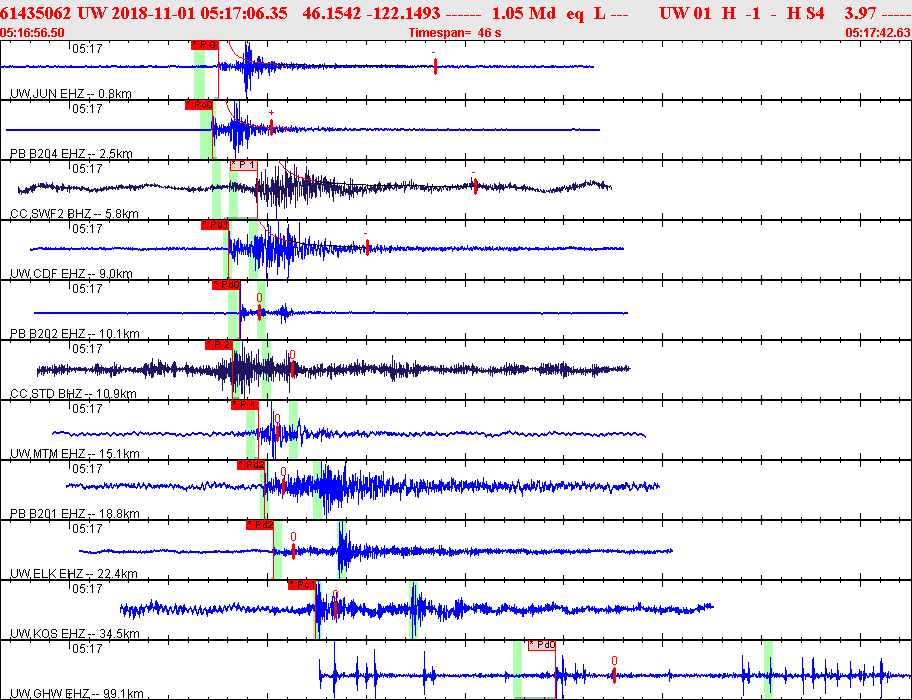This screenshot has height=700, width=912.
Task: Click the event ID '61435062' in header
Action: [35, 13]
